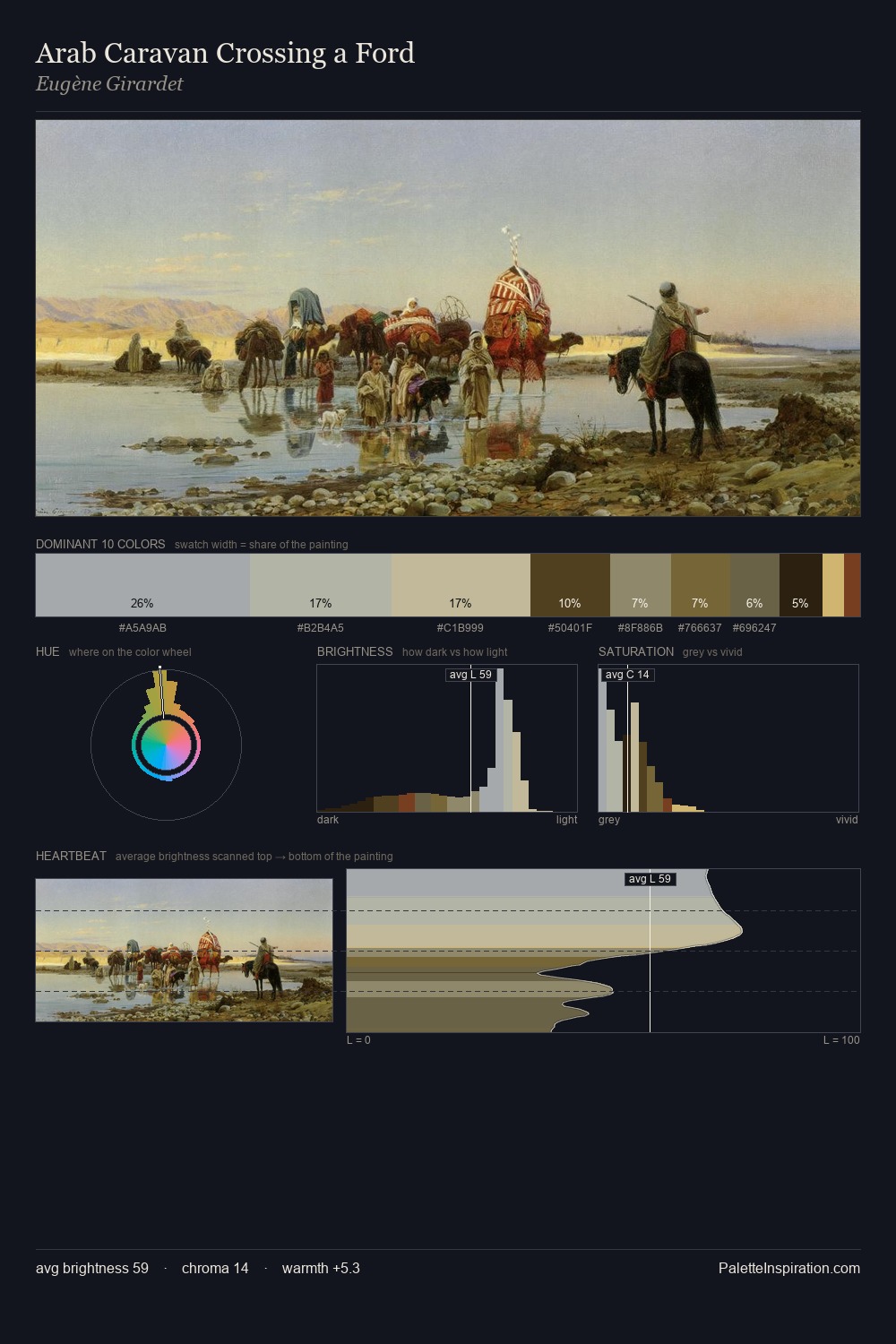The height and width of the screenshot is (1344, 896).
Task: Click the hex code #C1B999
Action: (x=461, y=628)
